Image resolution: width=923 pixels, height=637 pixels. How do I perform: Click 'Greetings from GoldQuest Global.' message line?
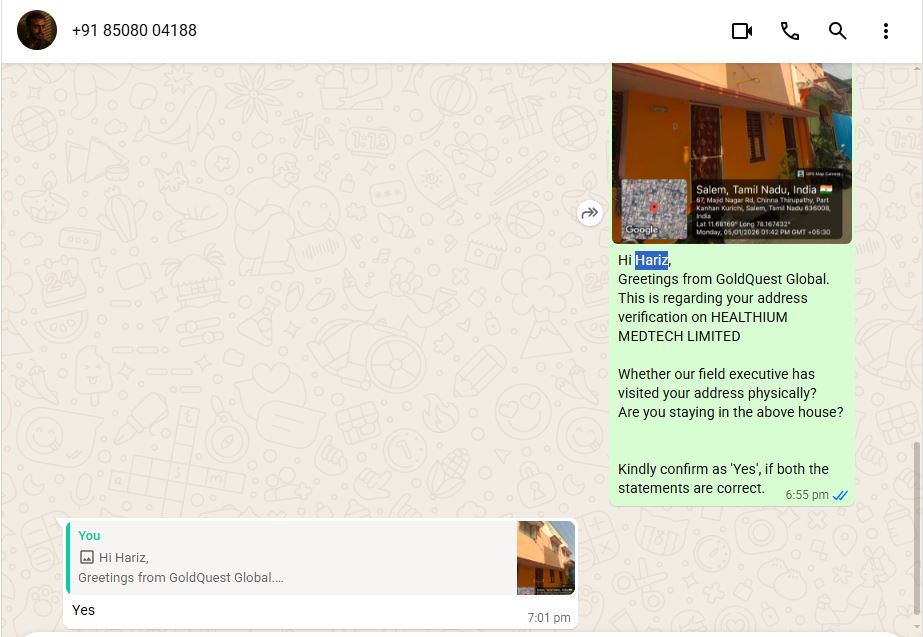pyautogui.click(x=723, y=279)
